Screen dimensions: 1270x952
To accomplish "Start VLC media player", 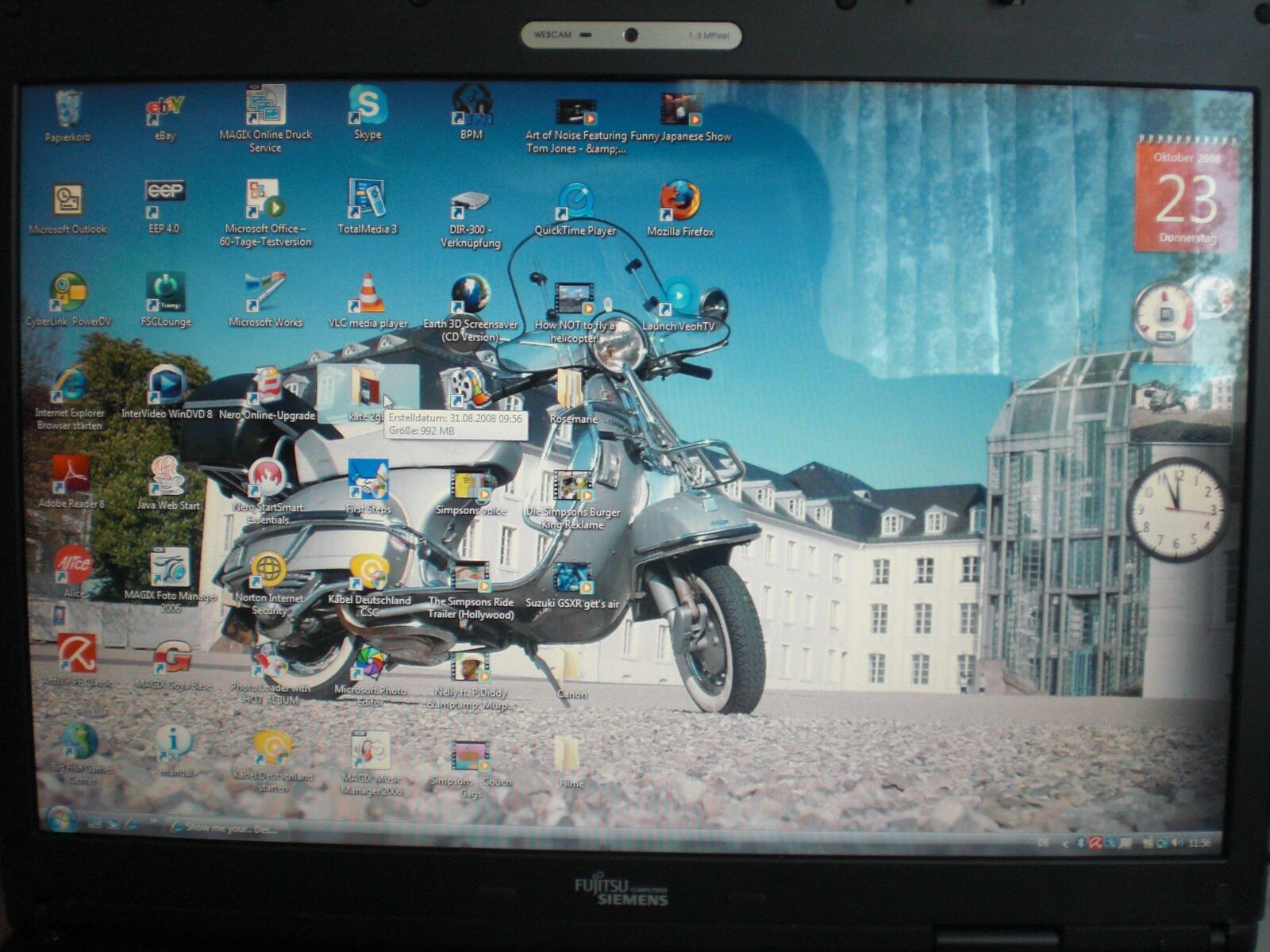I will point(368,295).
